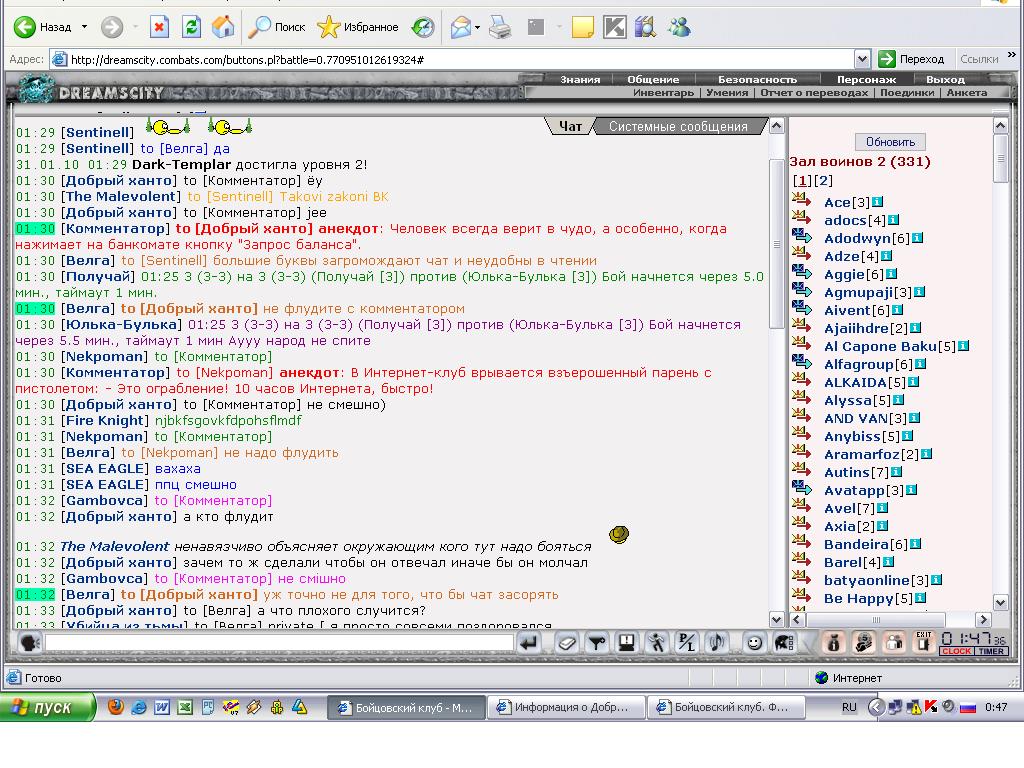Switch the display to TIMER mode
This screenshot has width=1024, height=768.
click(x=991, y=651)
